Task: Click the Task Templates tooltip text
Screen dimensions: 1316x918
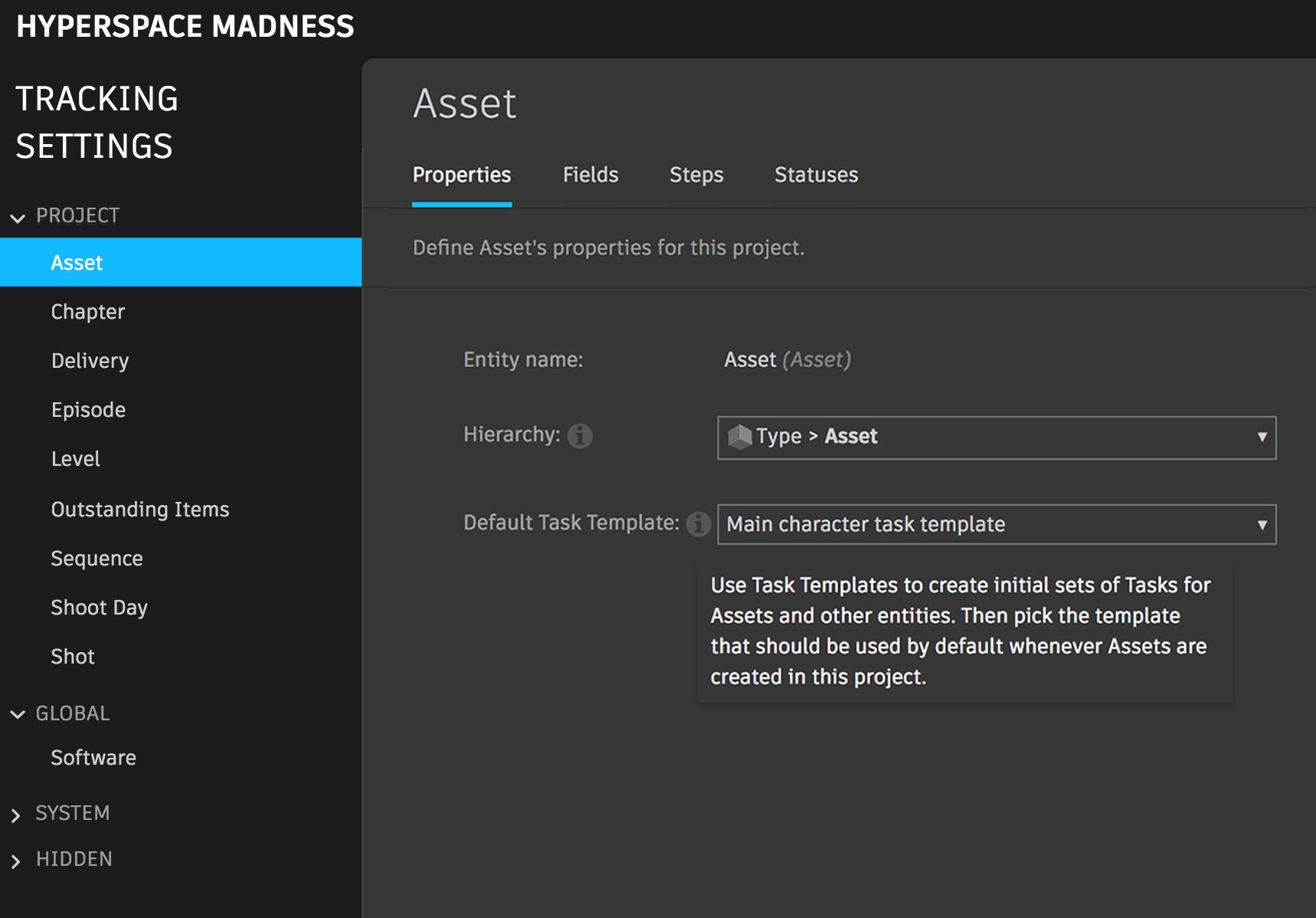Action: coord(961,631)
